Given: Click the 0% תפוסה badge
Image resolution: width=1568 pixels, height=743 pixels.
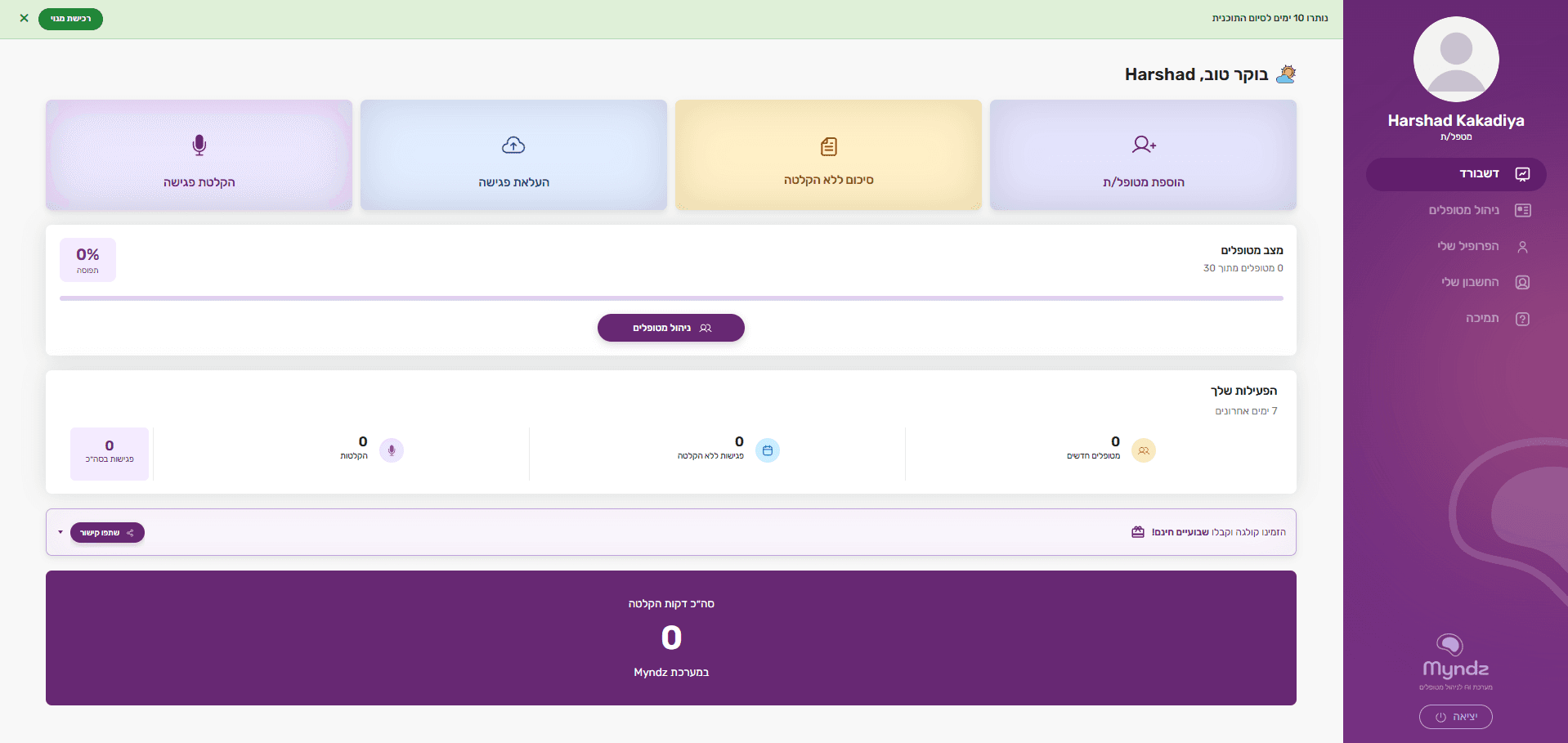Looking at the screenshot, I should 87,260.
